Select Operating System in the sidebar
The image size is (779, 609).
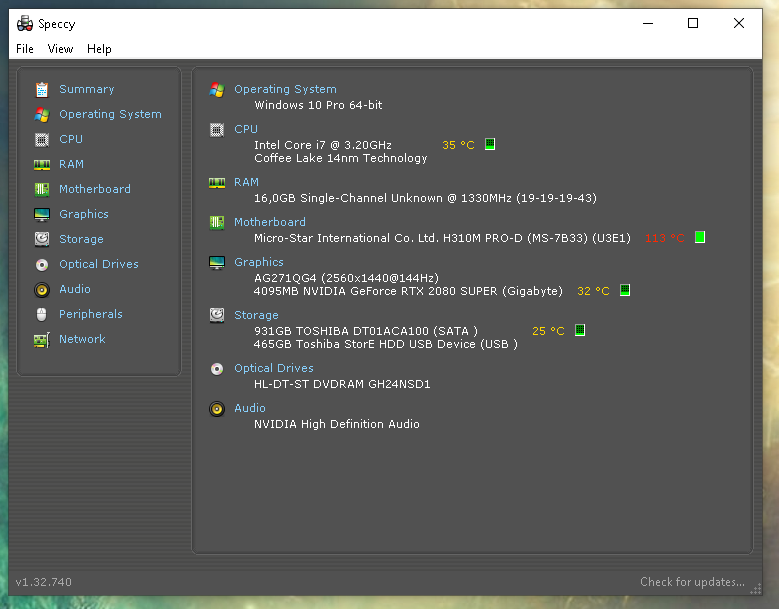[x=110, y=114]
